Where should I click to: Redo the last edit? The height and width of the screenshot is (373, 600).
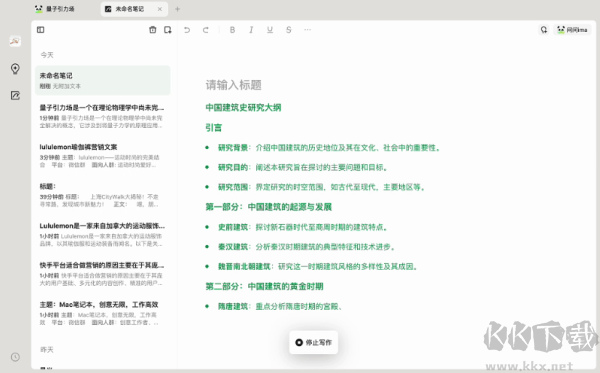point(206,30)
